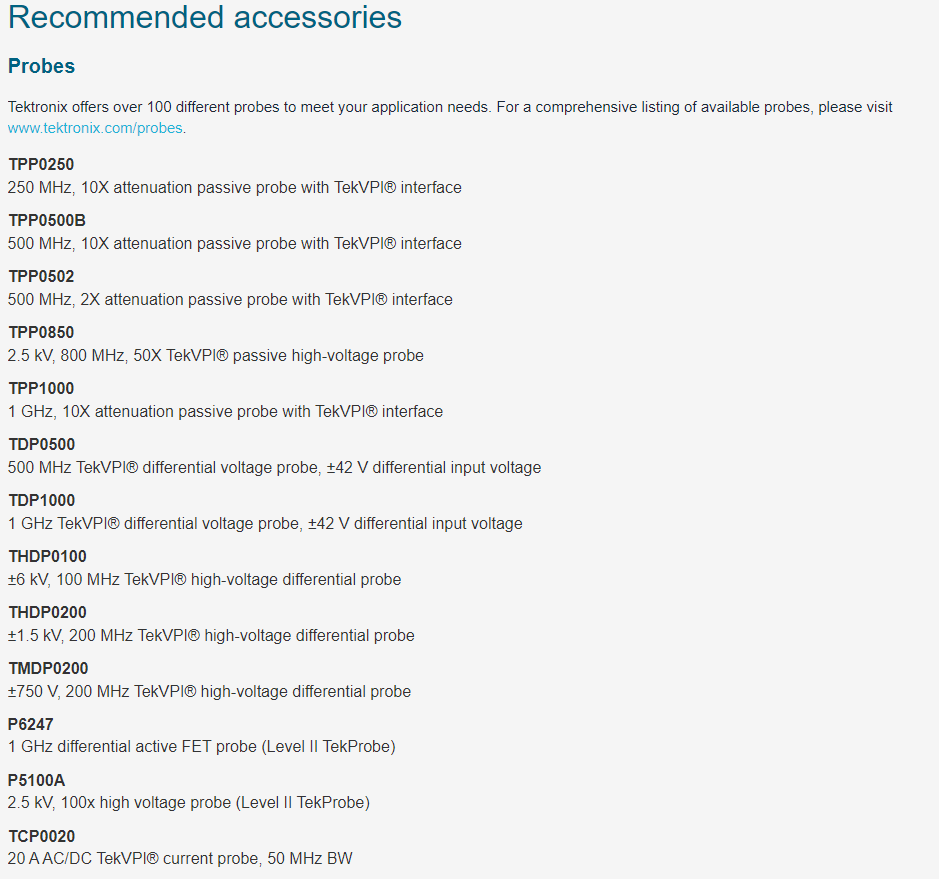Select the TPP0250 probe model name

41,164
